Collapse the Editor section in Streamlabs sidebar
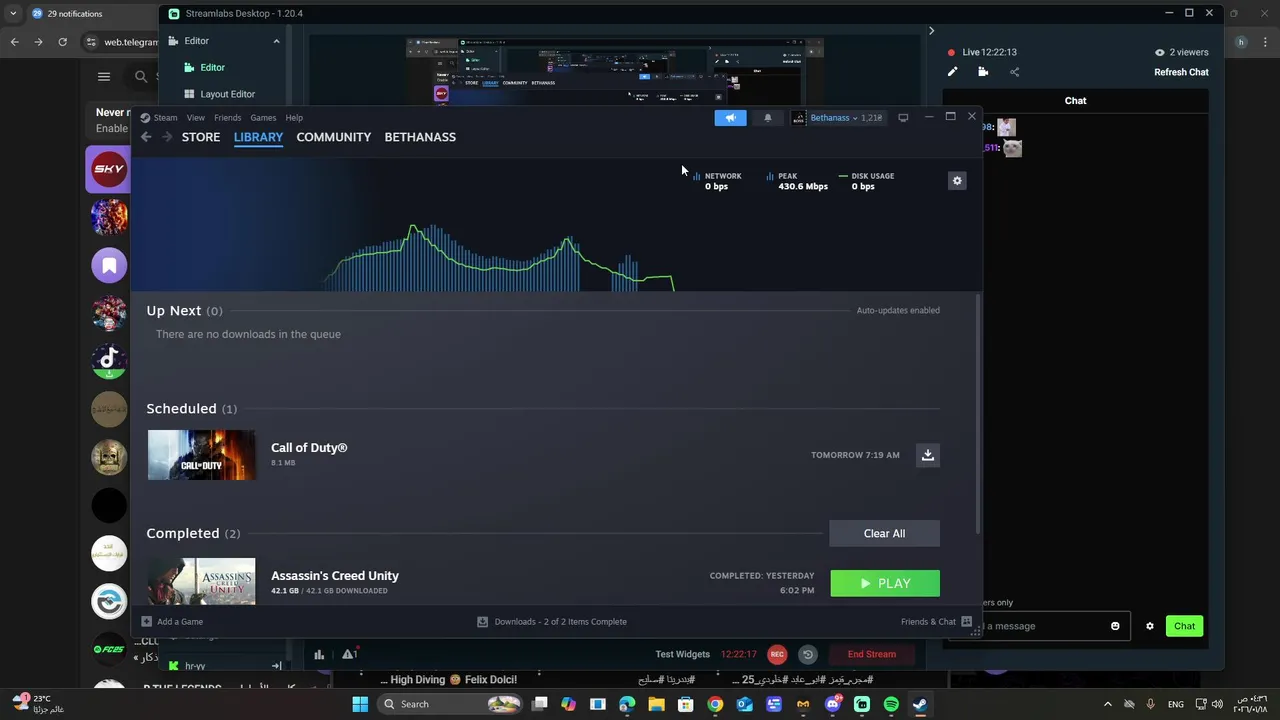The height and width of the screenshot is (720, 1280). click(x=276, y=41)
